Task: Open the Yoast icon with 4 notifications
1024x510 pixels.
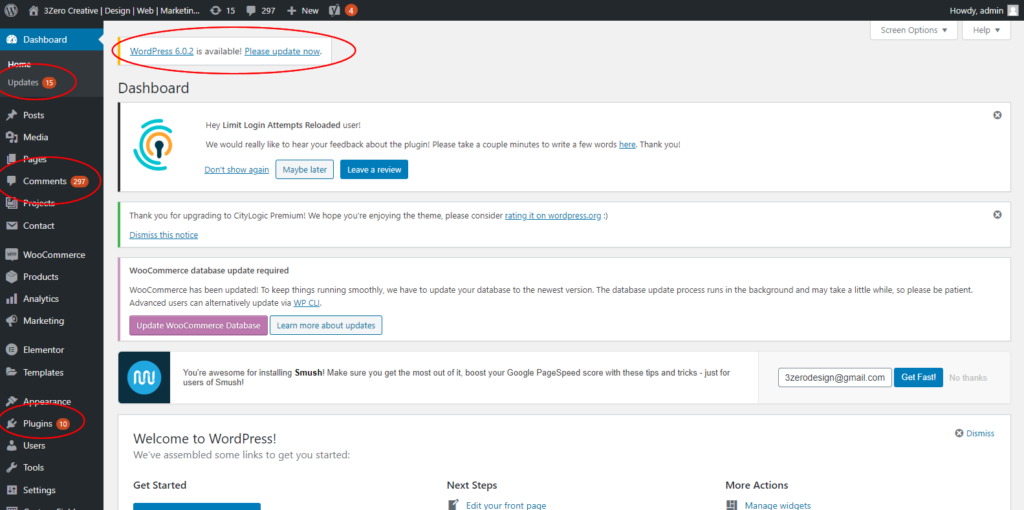Action: (x=343, y=10)
